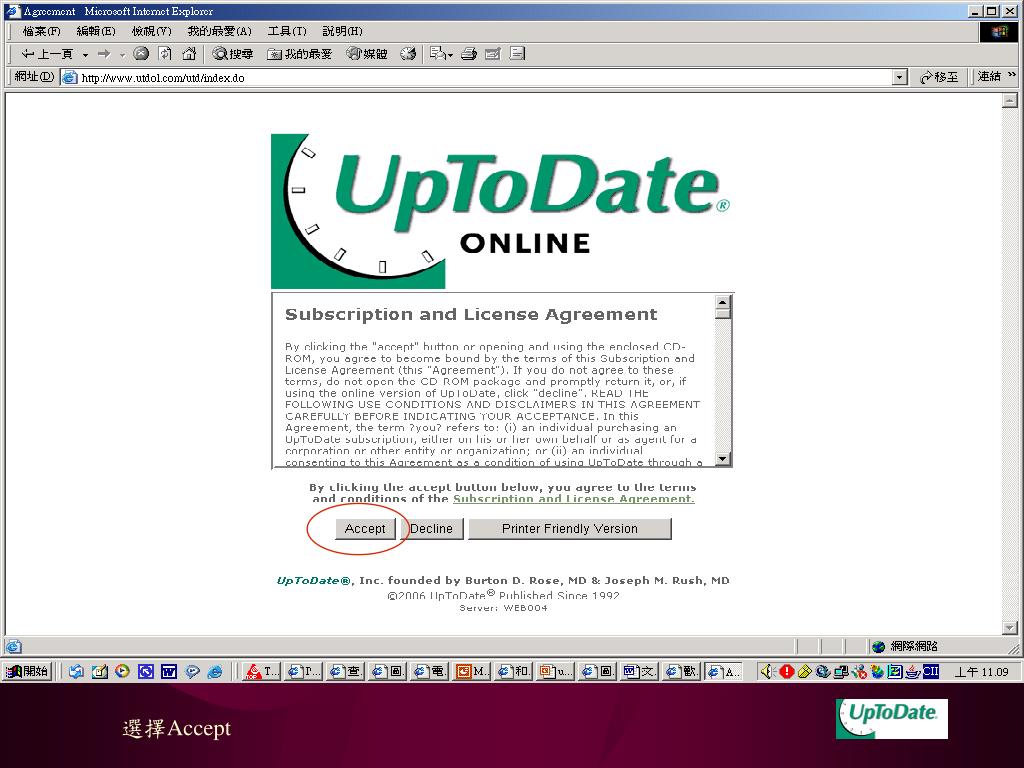
Task: Open the 說明(H) Help menu
Action: [342, 31]
